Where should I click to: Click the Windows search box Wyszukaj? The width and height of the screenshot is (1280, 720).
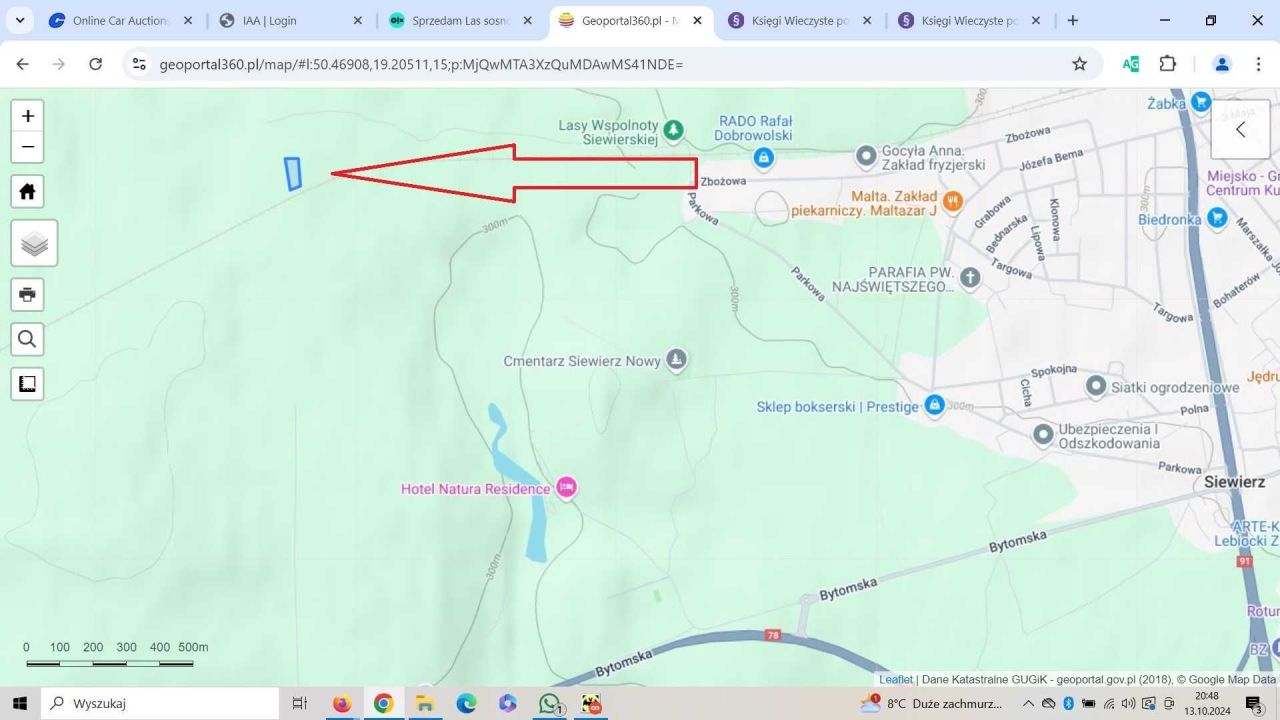pos(160,703)
